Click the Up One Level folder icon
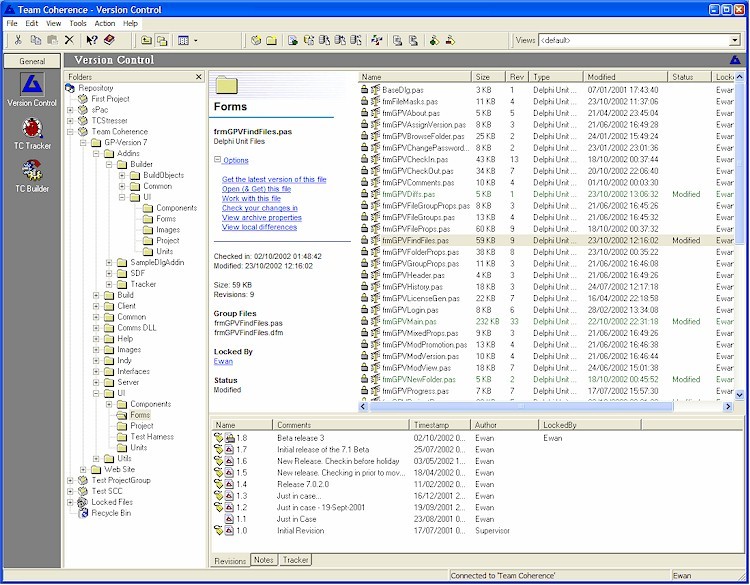This screenshot has height=585, width=750. (146, 41)
